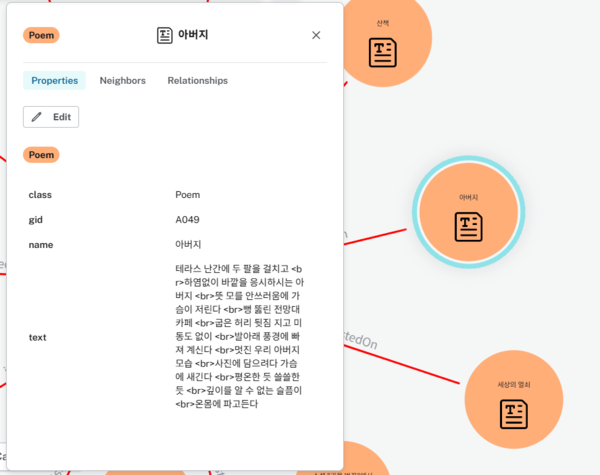The width and height of the screenshot is (600, 475).
Task: Click the 아버지 title in the panel header
Action: (x=193, y=35)
